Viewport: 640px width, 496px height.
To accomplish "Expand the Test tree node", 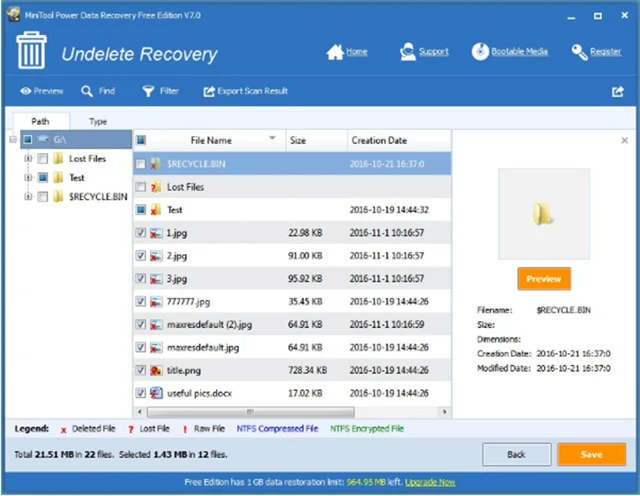I will [x=28, y=178].
